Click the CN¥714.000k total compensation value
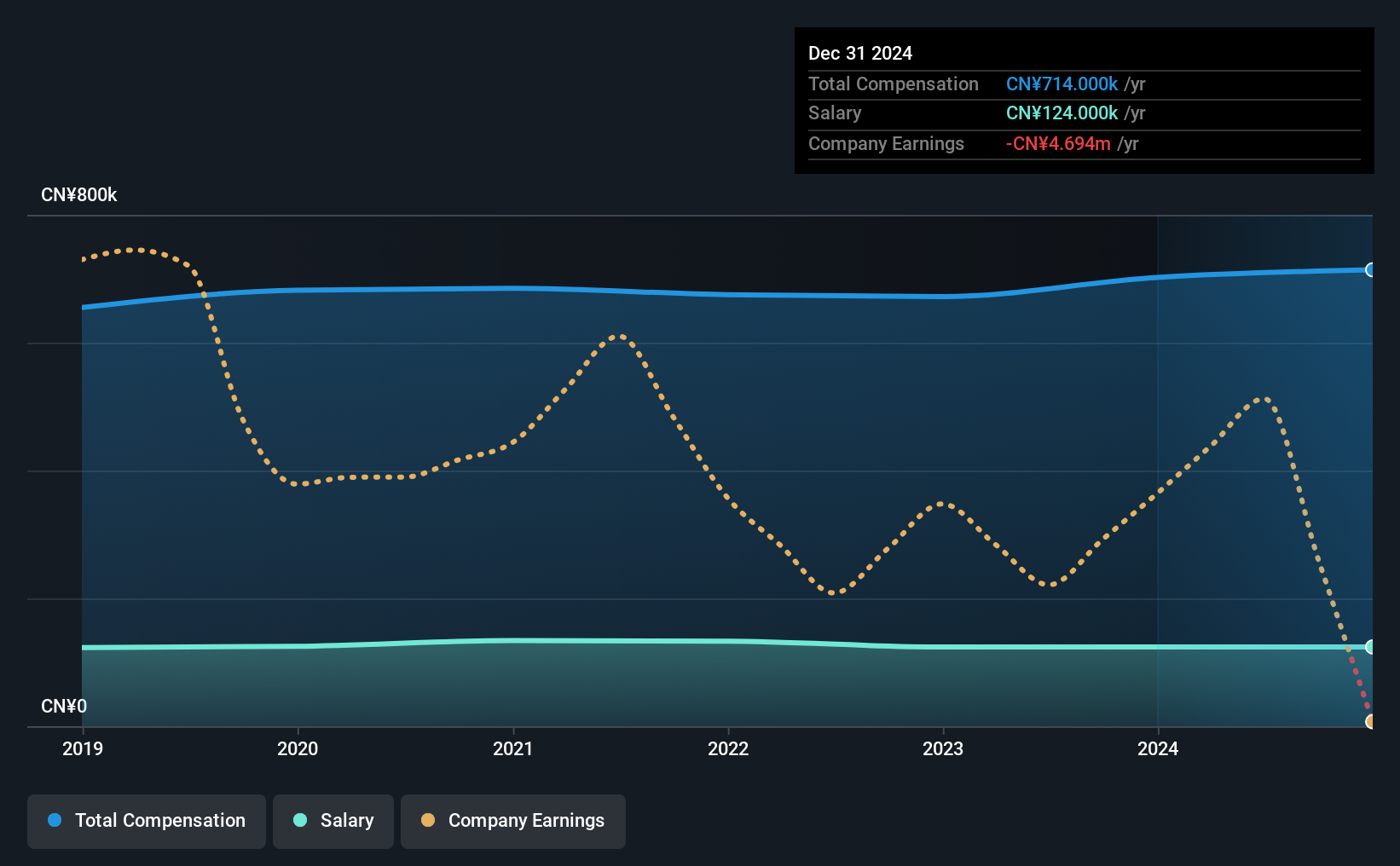 1062,84
